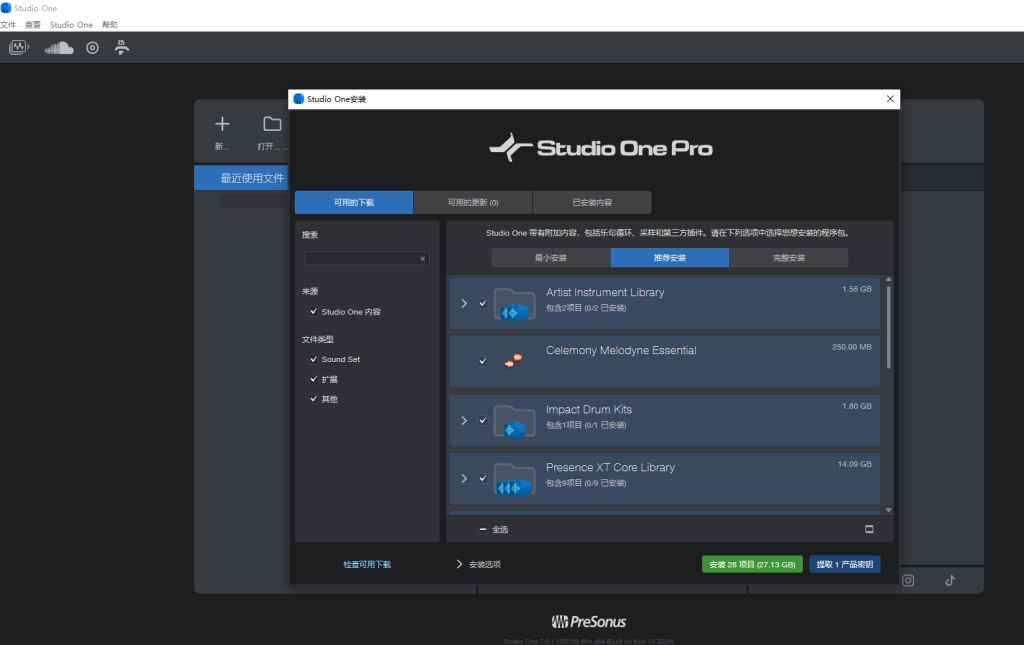Viewport: 1024px width, 645px height.
Task: Click the Impact Drum Kits drum folder icon
Action: point(514,421)
